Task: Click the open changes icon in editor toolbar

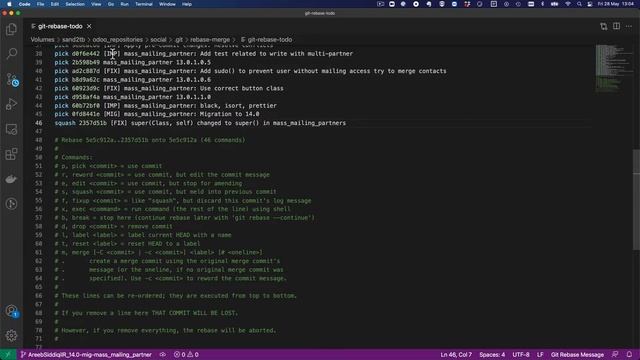Action: click(604, 27)
